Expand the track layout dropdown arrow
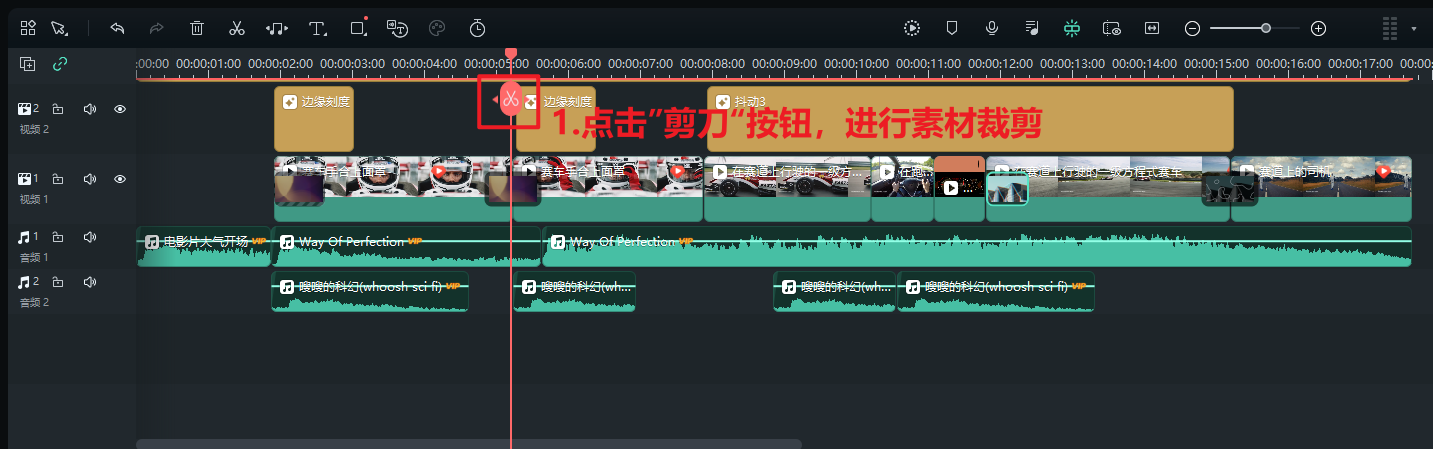The width and height of the screenshot is (1433, 449). pos(1414,29)
